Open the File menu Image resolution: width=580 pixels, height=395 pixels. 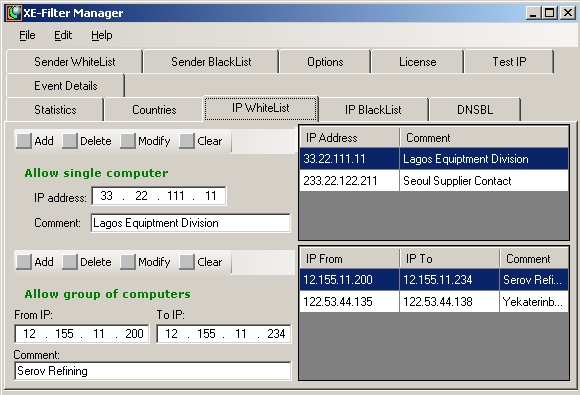click(27, 35)
